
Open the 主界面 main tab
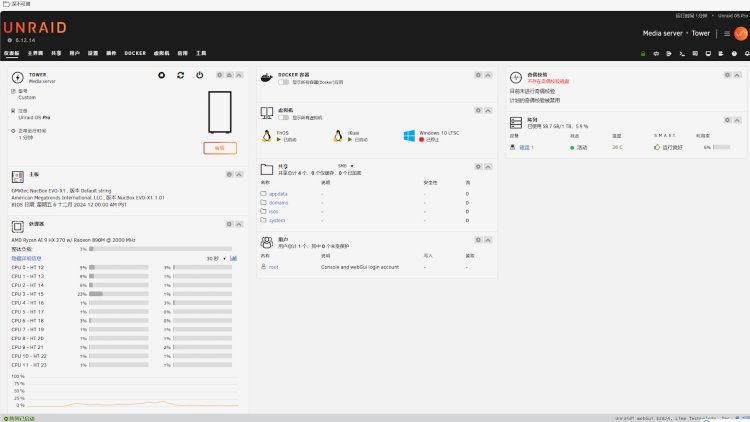35,53
